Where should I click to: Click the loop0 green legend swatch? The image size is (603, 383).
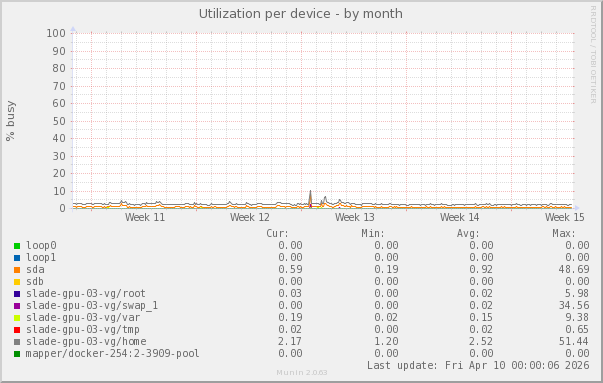tap(17, 246)
